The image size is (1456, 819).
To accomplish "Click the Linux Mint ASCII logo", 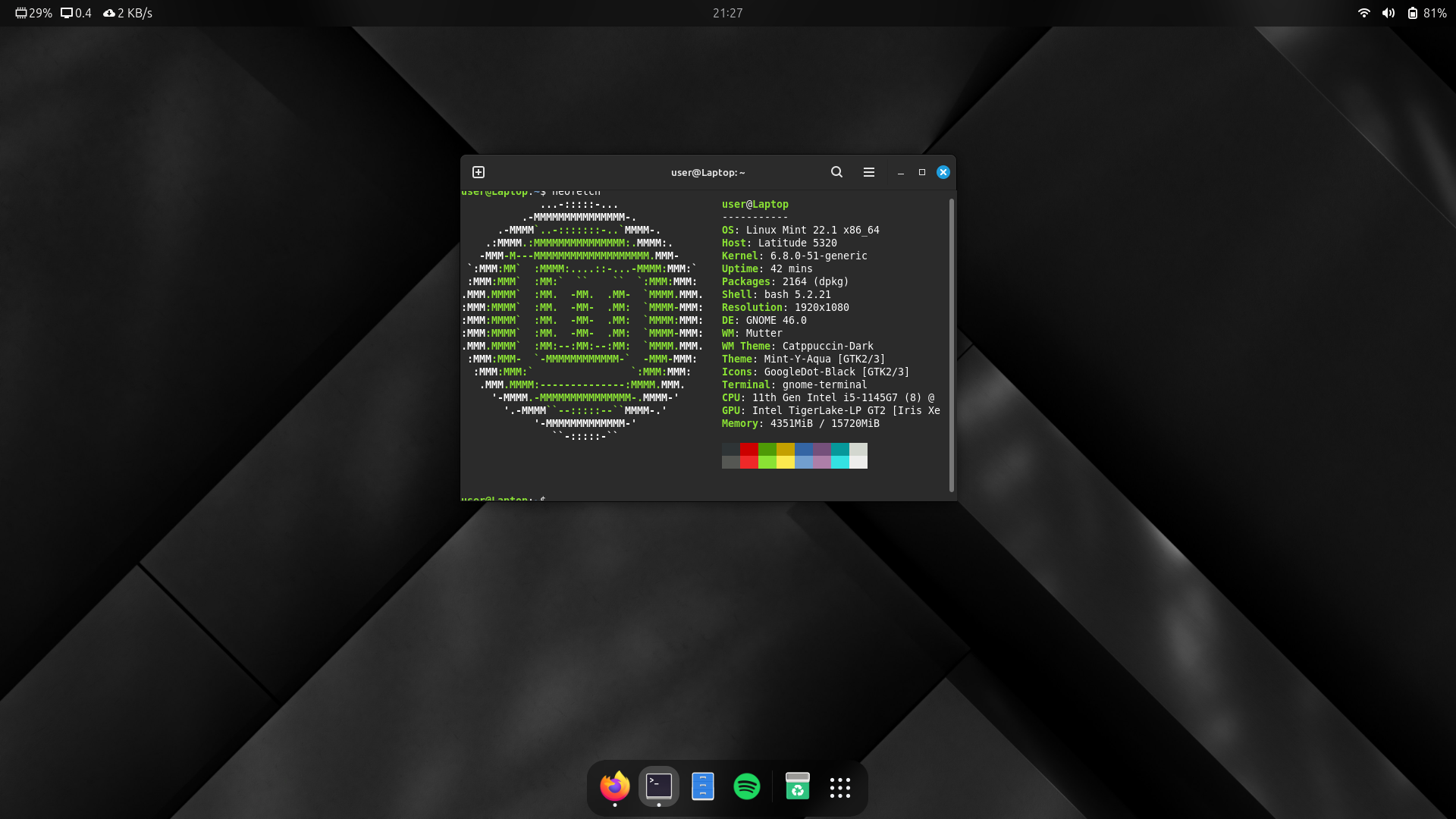I will [x=582, y=320].
